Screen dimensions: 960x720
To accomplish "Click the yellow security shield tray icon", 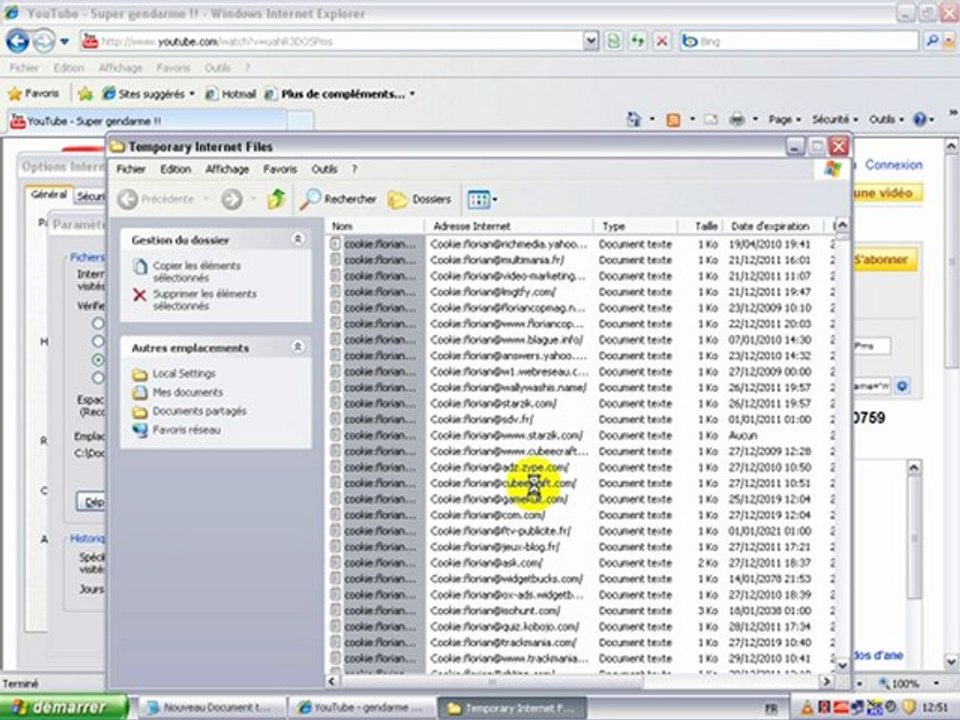I will point(909,708).
